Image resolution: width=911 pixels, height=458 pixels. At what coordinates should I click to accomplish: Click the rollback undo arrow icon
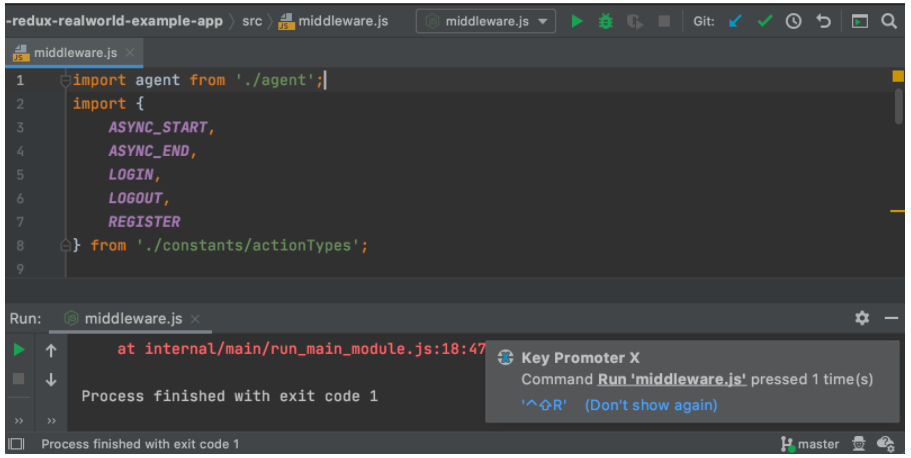click(x=823, y=21)
